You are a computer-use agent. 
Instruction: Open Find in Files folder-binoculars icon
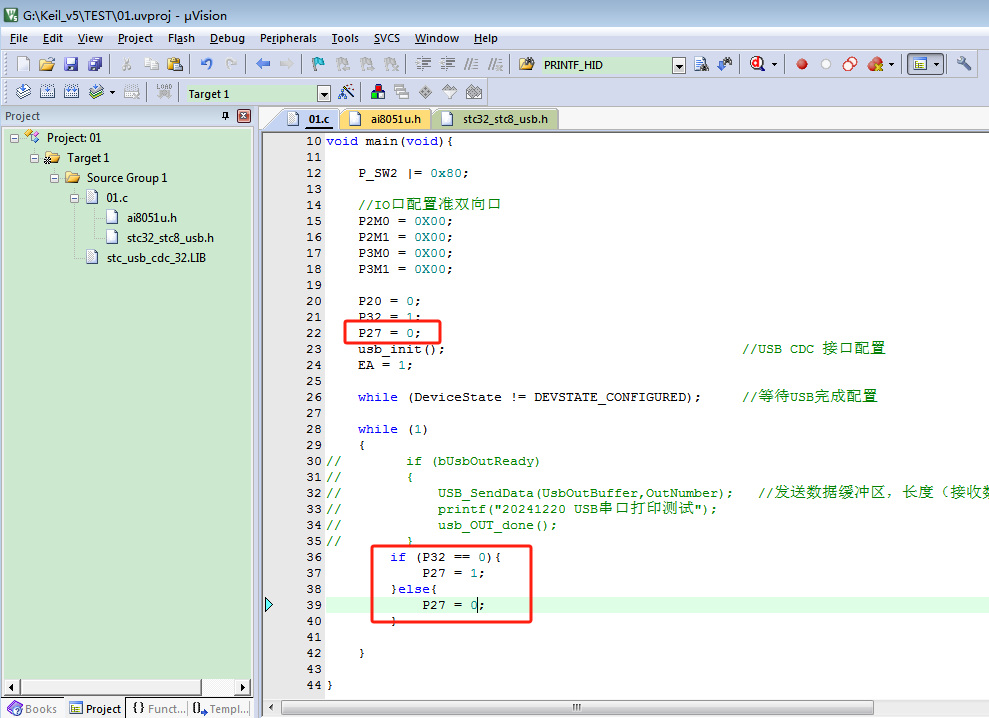coord(527,64)
